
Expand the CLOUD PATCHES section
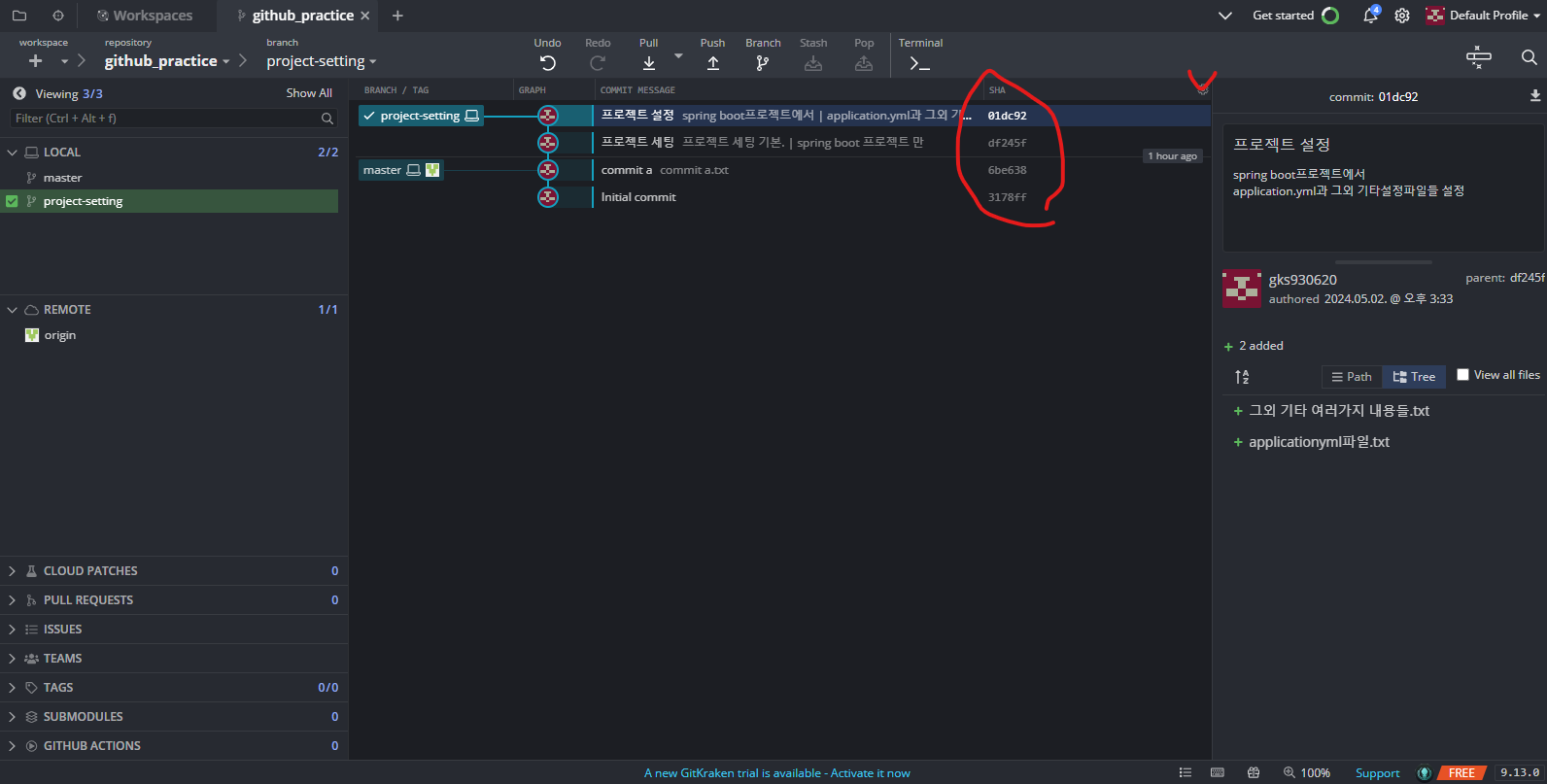[x=13, y=571]
